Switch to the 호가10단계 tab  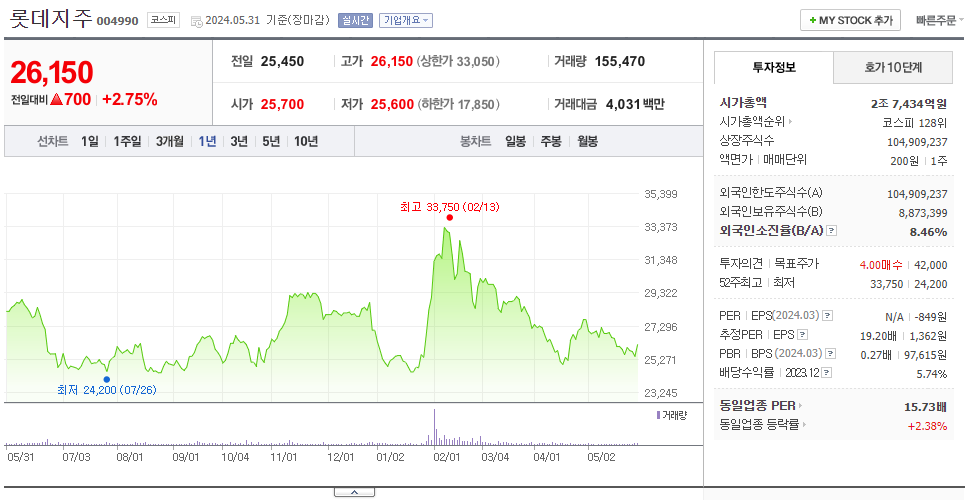tap(893, 67)
